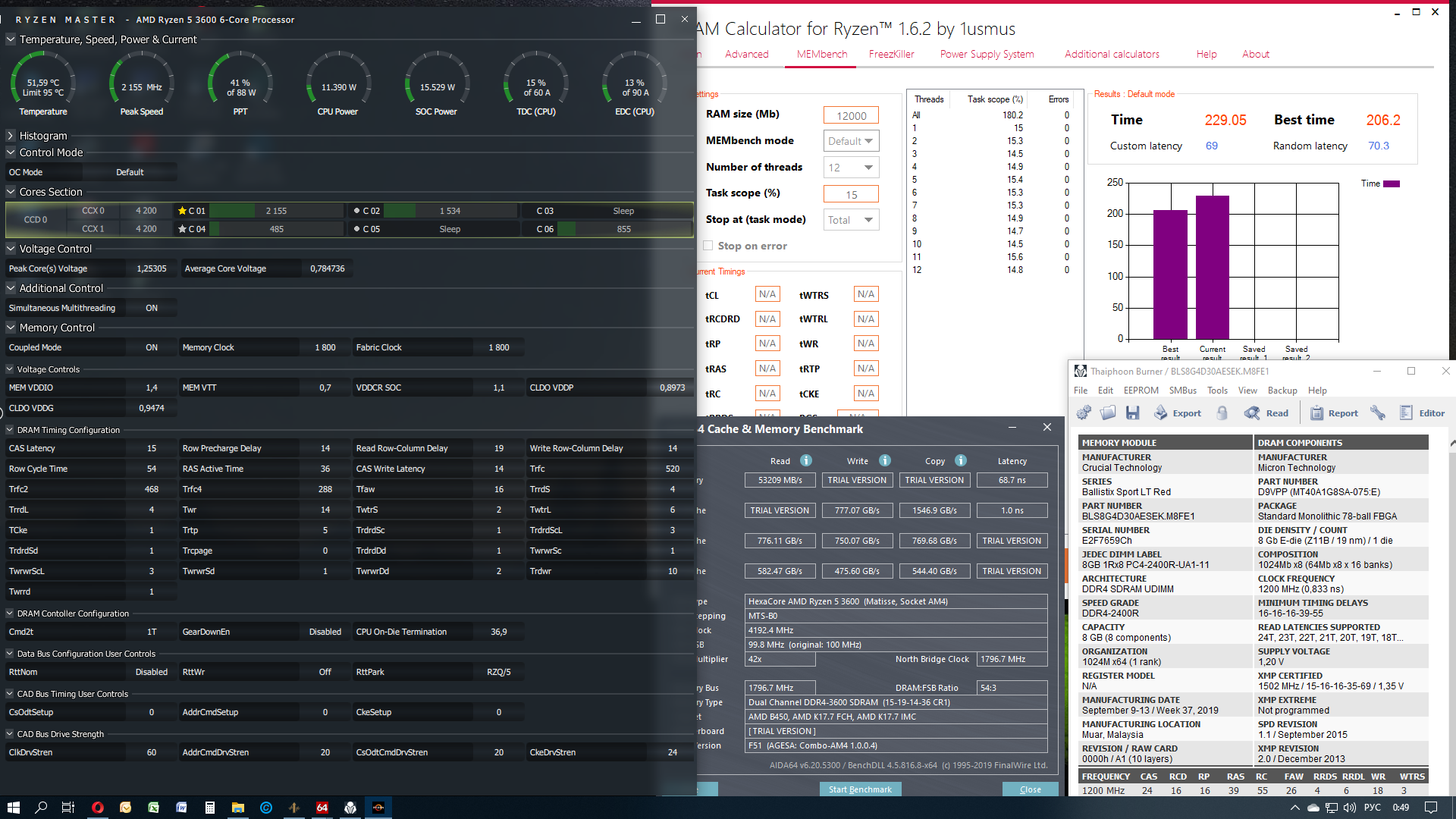The height and width of the screenshot is (819, 1456).
Task: Open the Number of threads dropdown
Action: pyautogui.click(x=851, y=168)
